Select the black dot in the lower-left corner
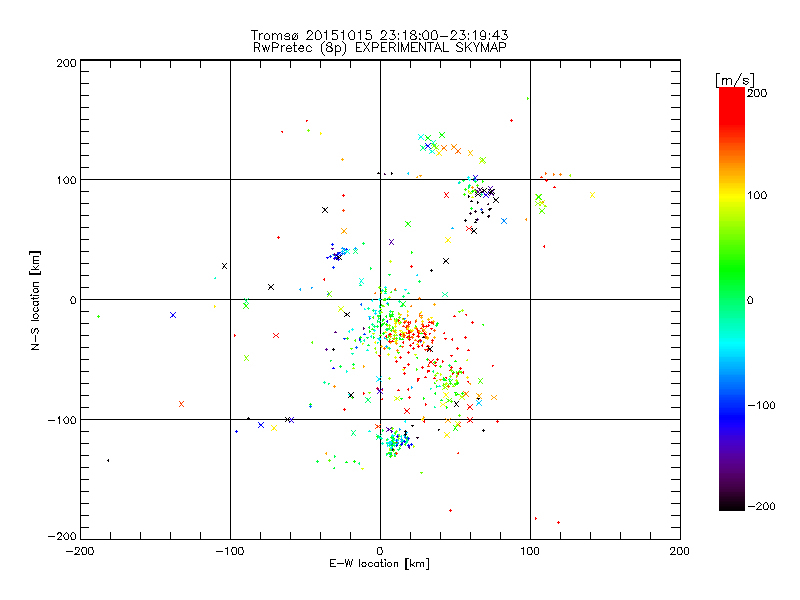800x600 pixels. click(x=108, y=461)
